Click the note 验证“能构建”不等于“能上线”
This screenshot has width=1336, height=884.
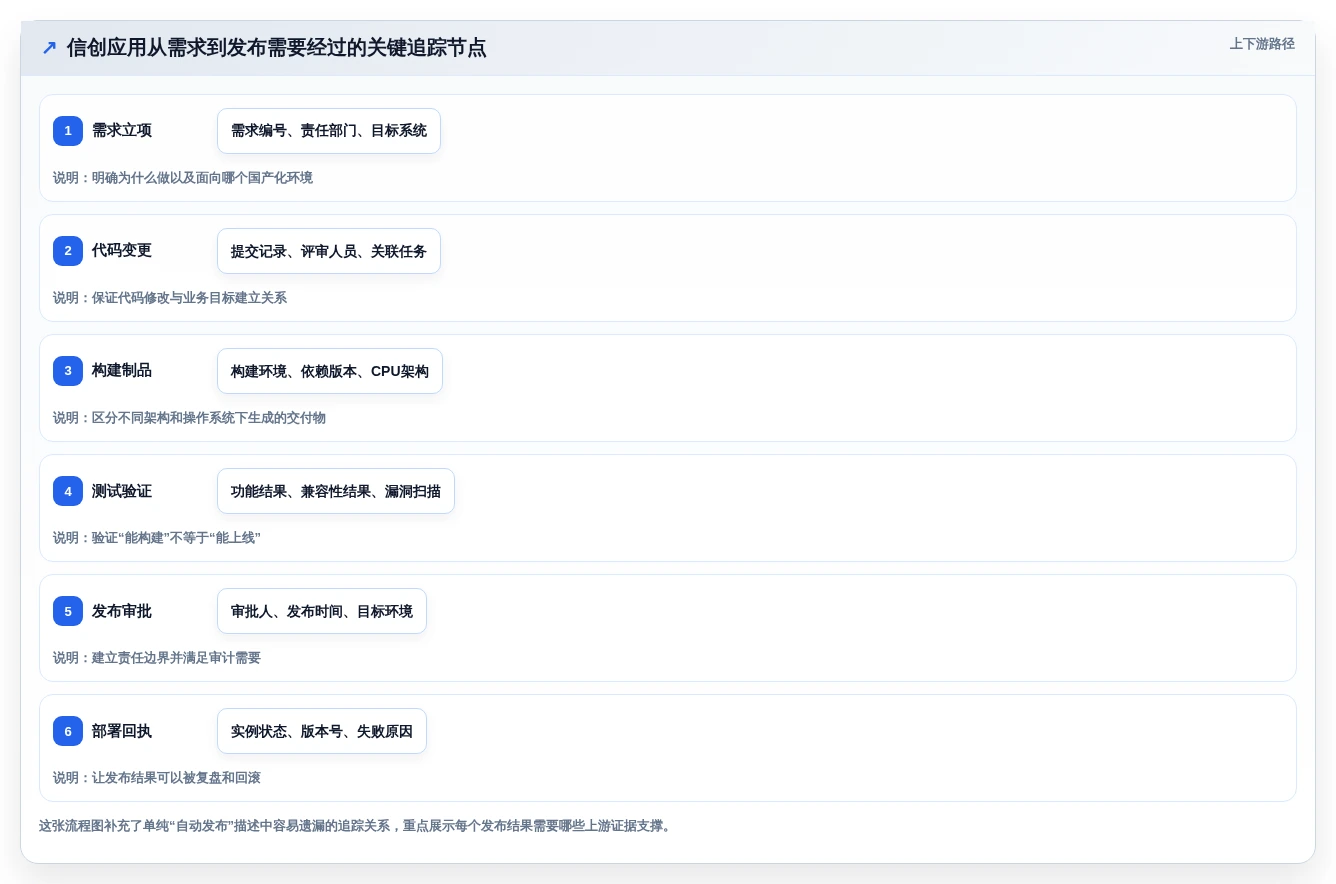click(157, 538)
